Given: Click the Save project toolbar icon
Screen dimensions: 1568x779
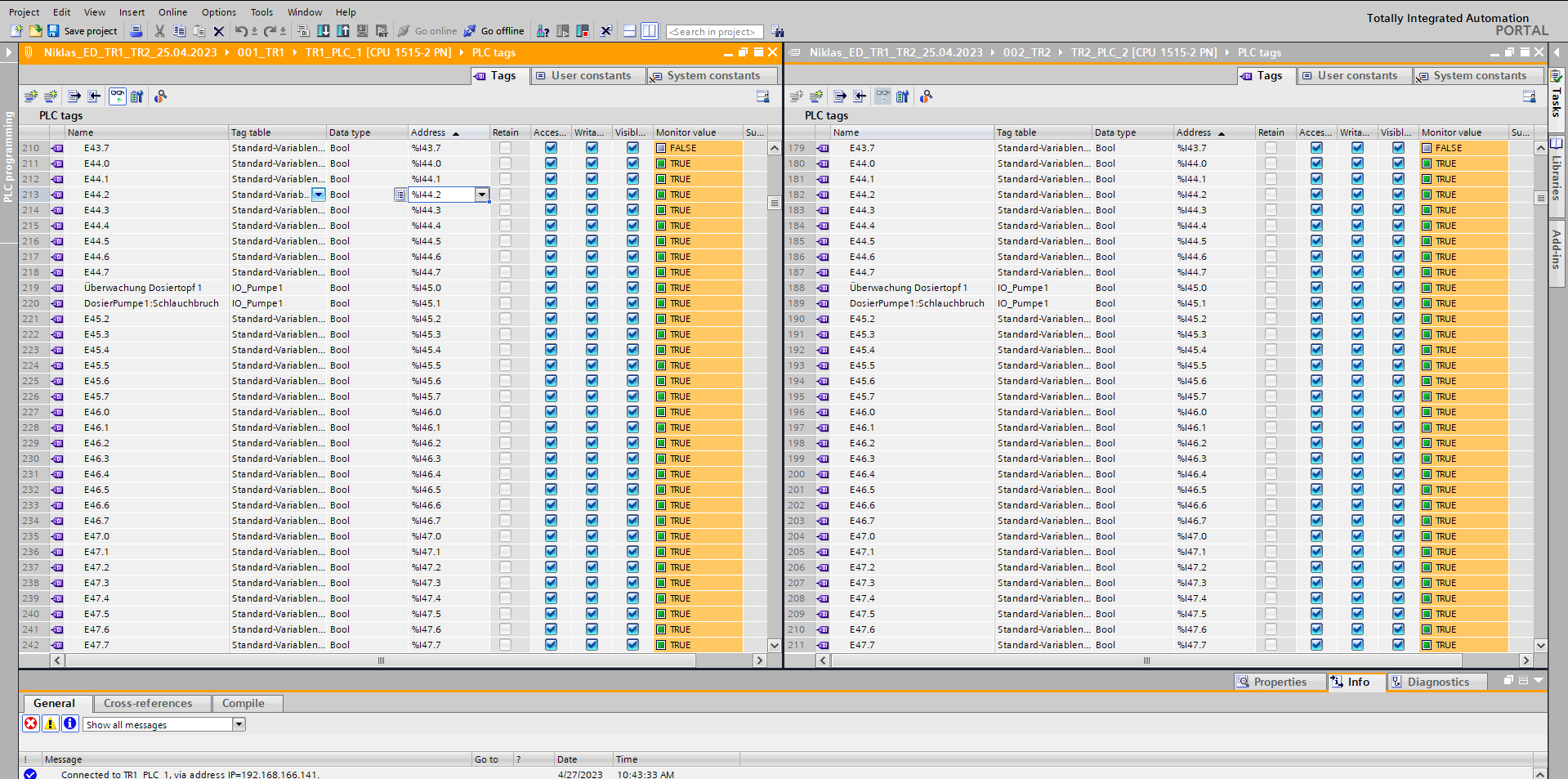Looking at the screenshot, I should (53, 31).
